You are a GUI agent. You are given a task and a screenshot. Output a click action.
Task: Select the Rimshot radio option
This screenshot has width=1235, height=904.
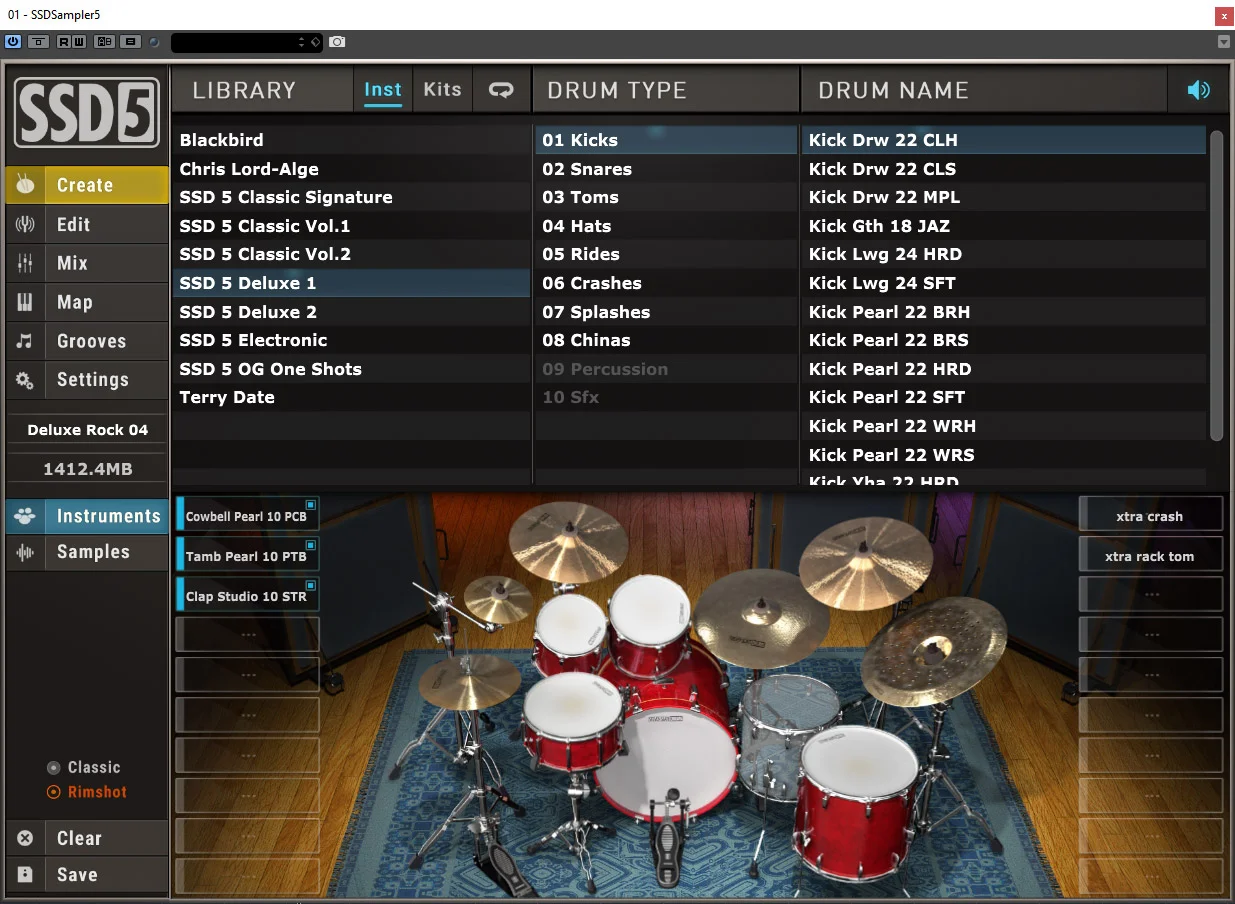click(87, 792)
